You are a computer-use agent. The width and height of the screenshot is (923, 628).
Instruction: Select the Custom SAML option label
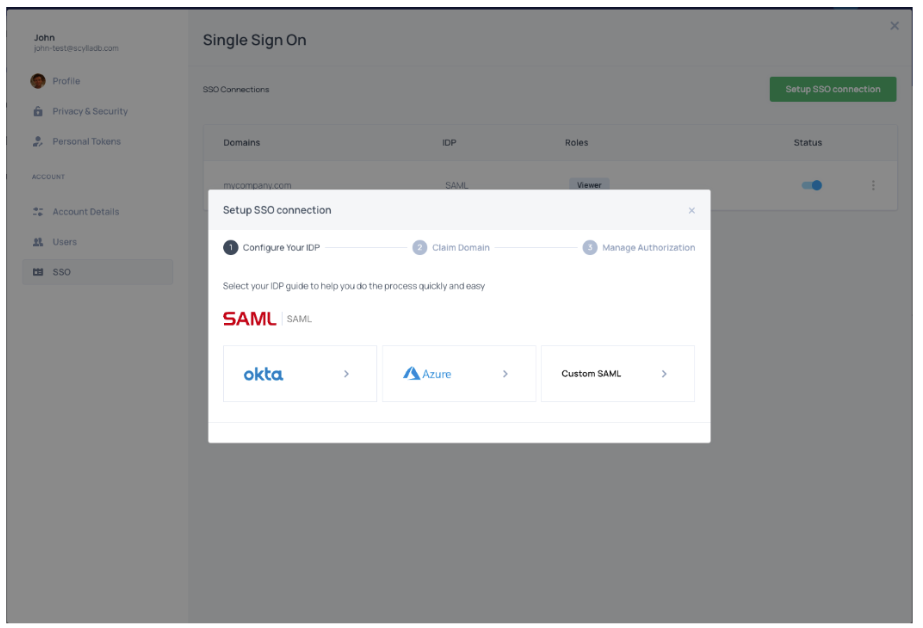click(x=591, y=374)
